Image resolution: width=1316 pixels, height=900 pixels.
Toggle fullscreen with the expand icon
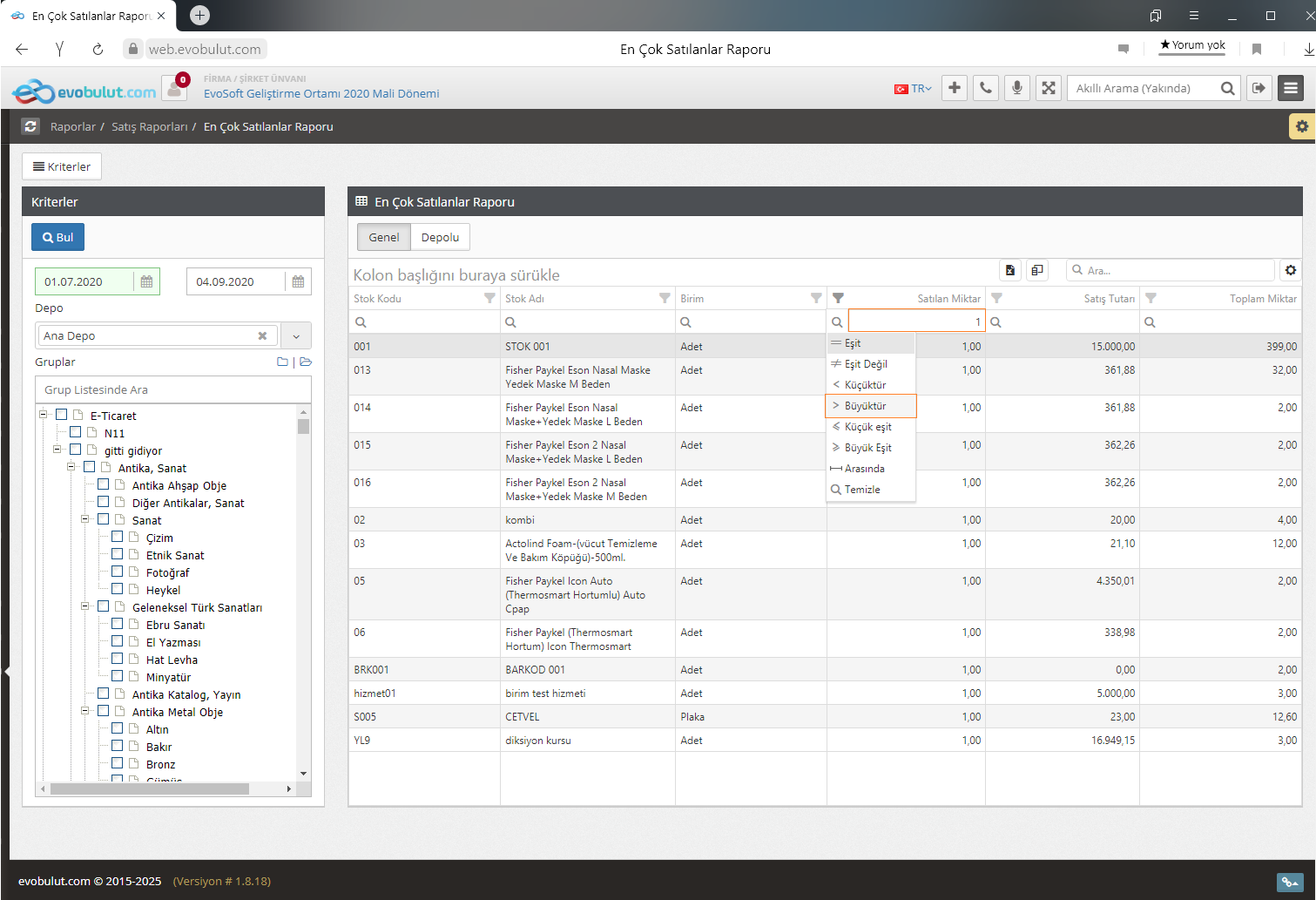click(1049, 88)
